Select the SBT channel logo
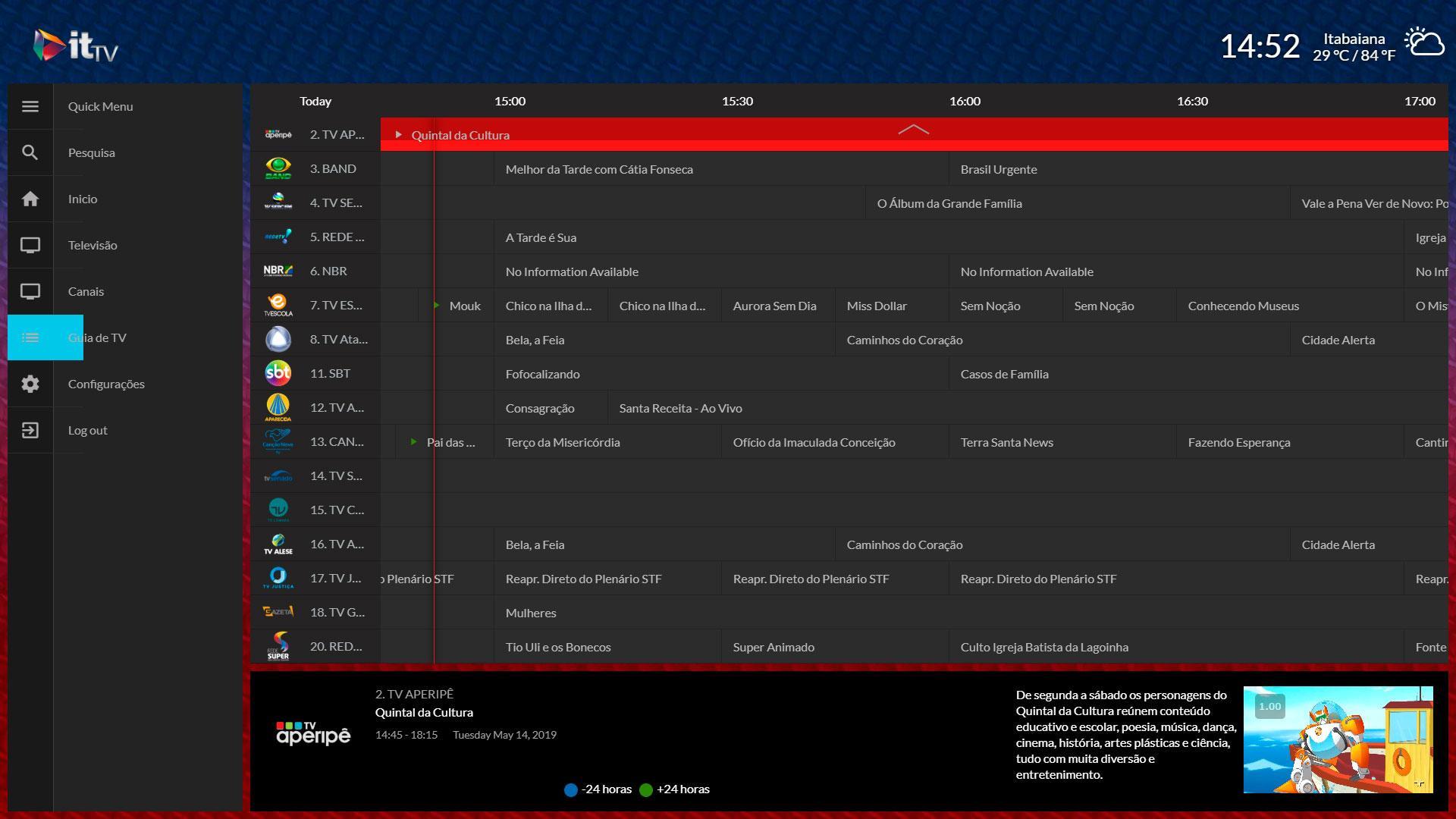1456x819 pixels. pyautogui.click(x=278, y=373)
